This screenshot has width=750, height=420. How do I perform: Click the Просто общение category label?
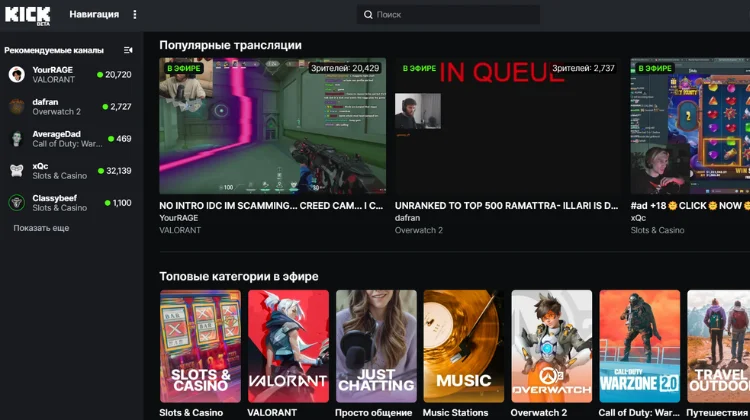pyautogui.click(x=374, y=413)
